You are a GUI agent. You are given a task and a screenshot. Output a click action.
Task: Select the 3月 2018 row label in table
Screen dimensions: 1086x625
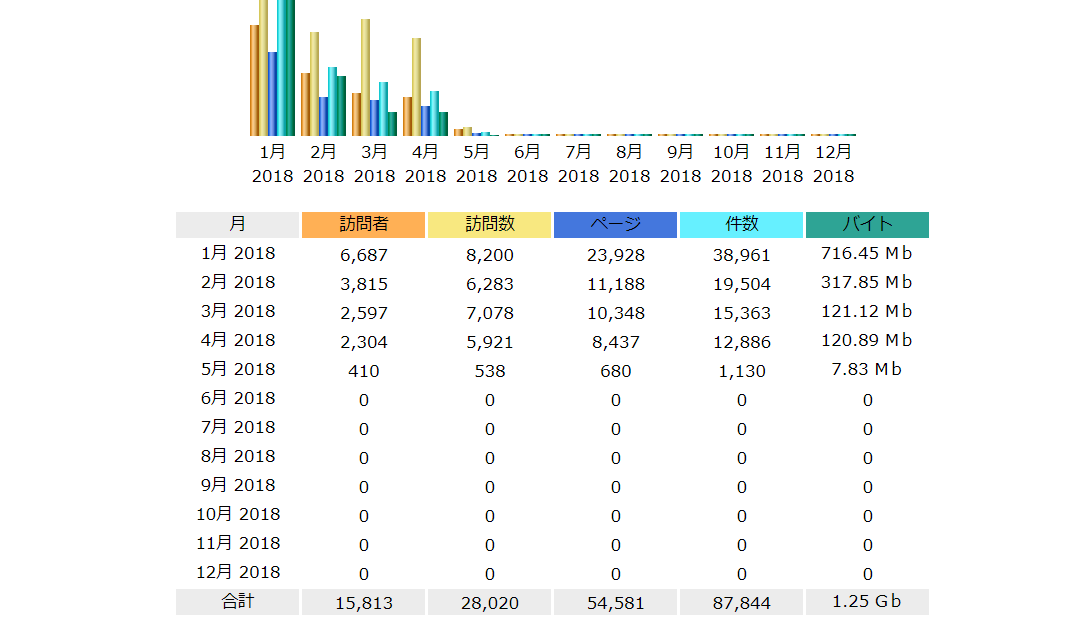pyautogui.click(x=238, y=312)
